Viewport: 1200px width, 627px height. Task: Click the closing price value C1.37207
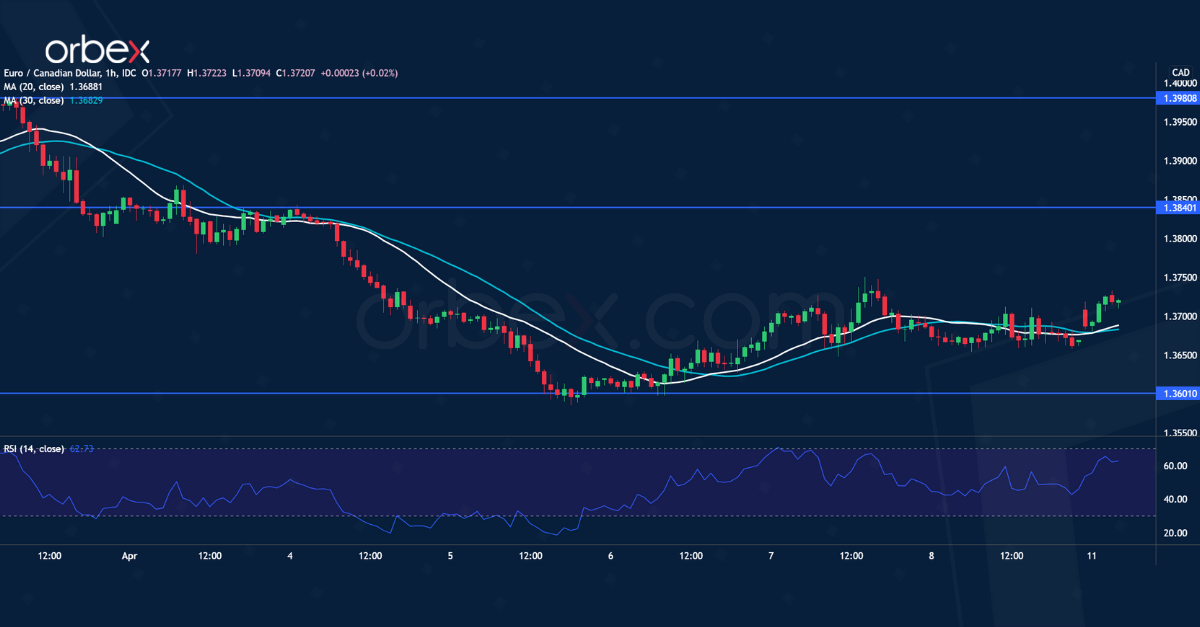[294, 73]
